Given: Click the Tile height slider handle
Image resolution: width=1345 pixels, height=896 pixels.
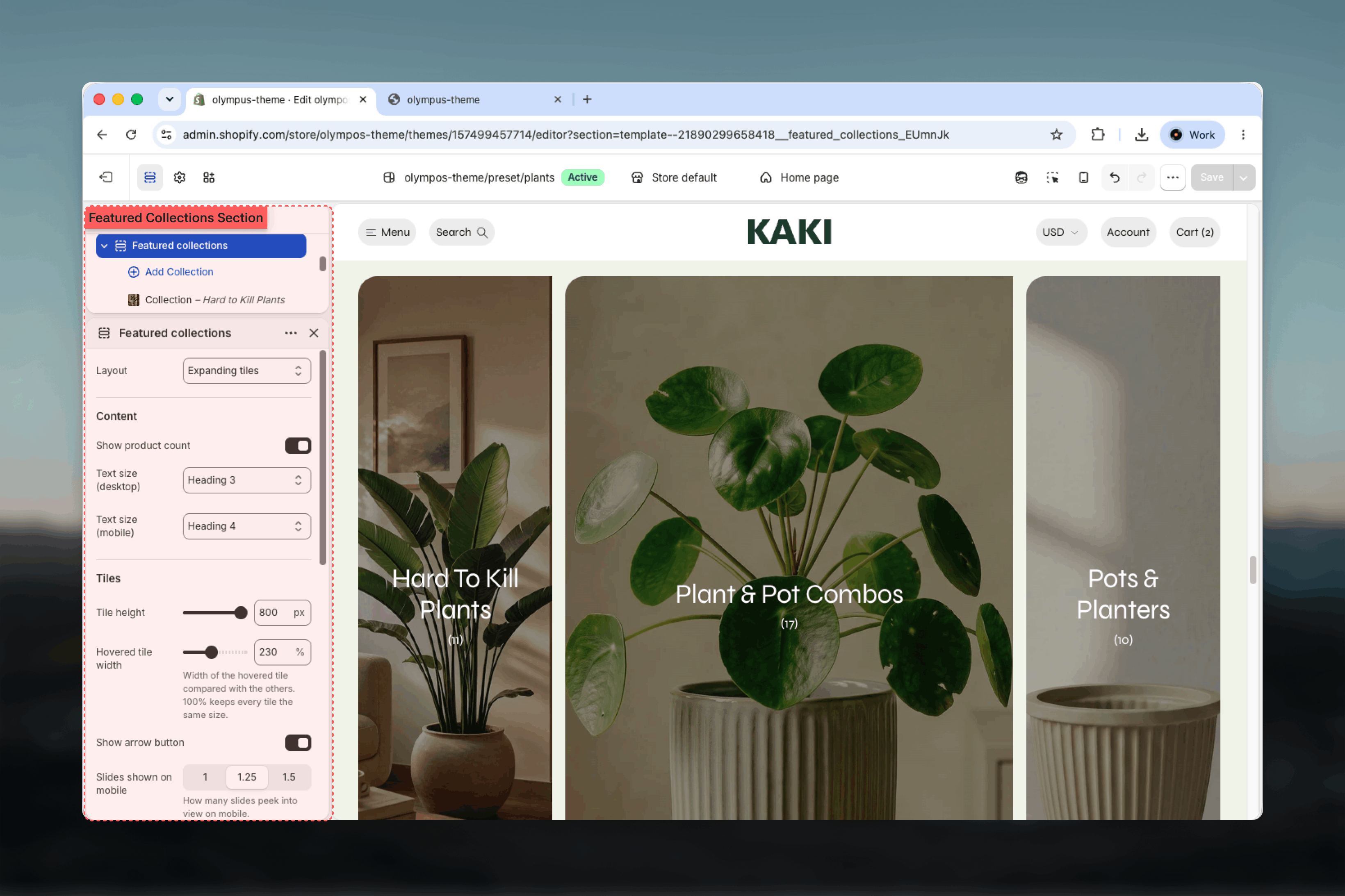Looking at the screenshot, I should click(x=241, y=613).
